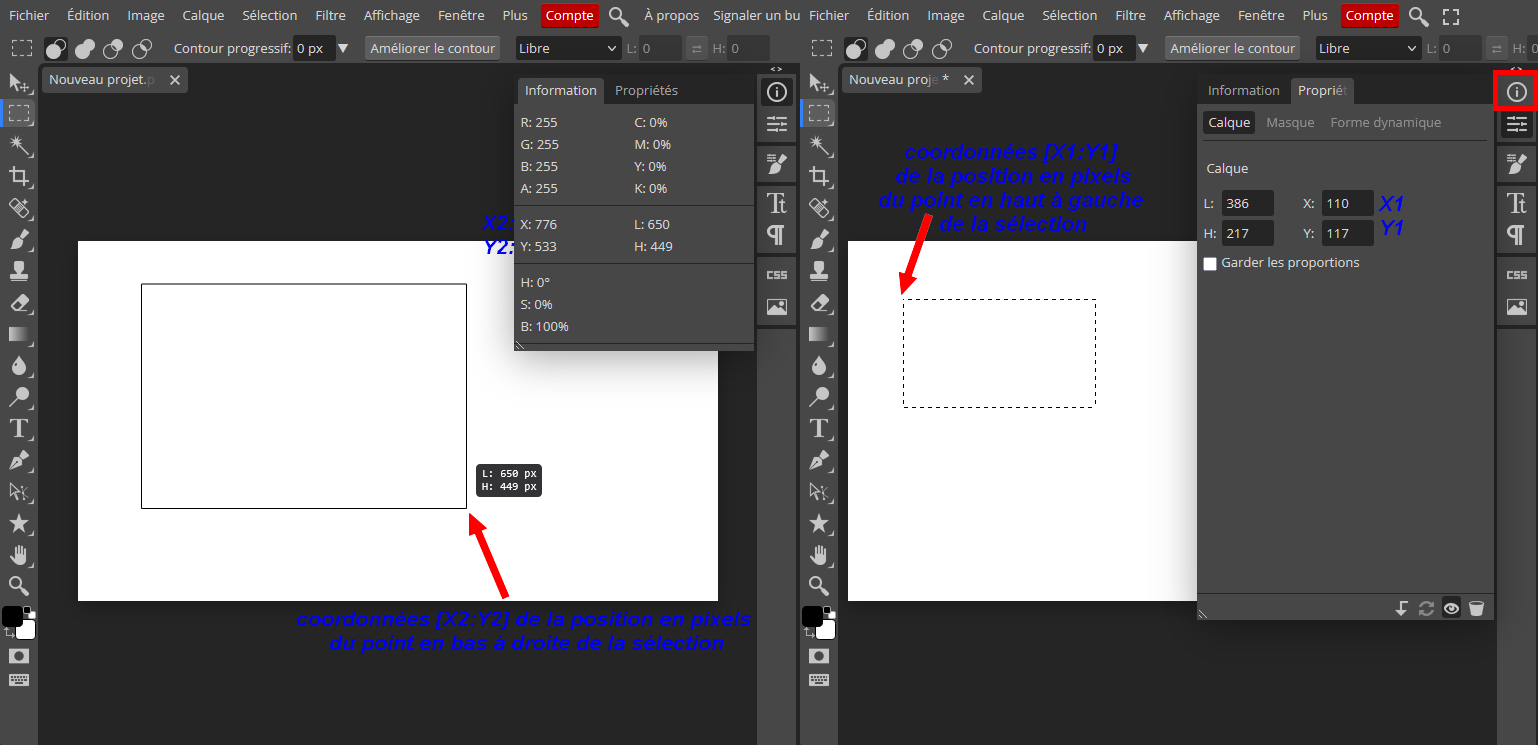Select the Text tool in the left window

[19, 428]
